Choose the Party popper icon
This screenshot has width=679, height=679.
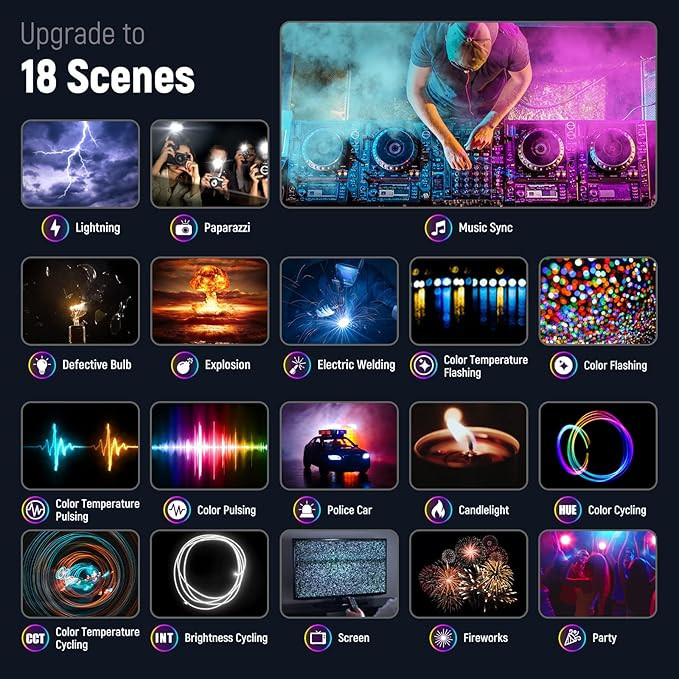coord(572,638)
